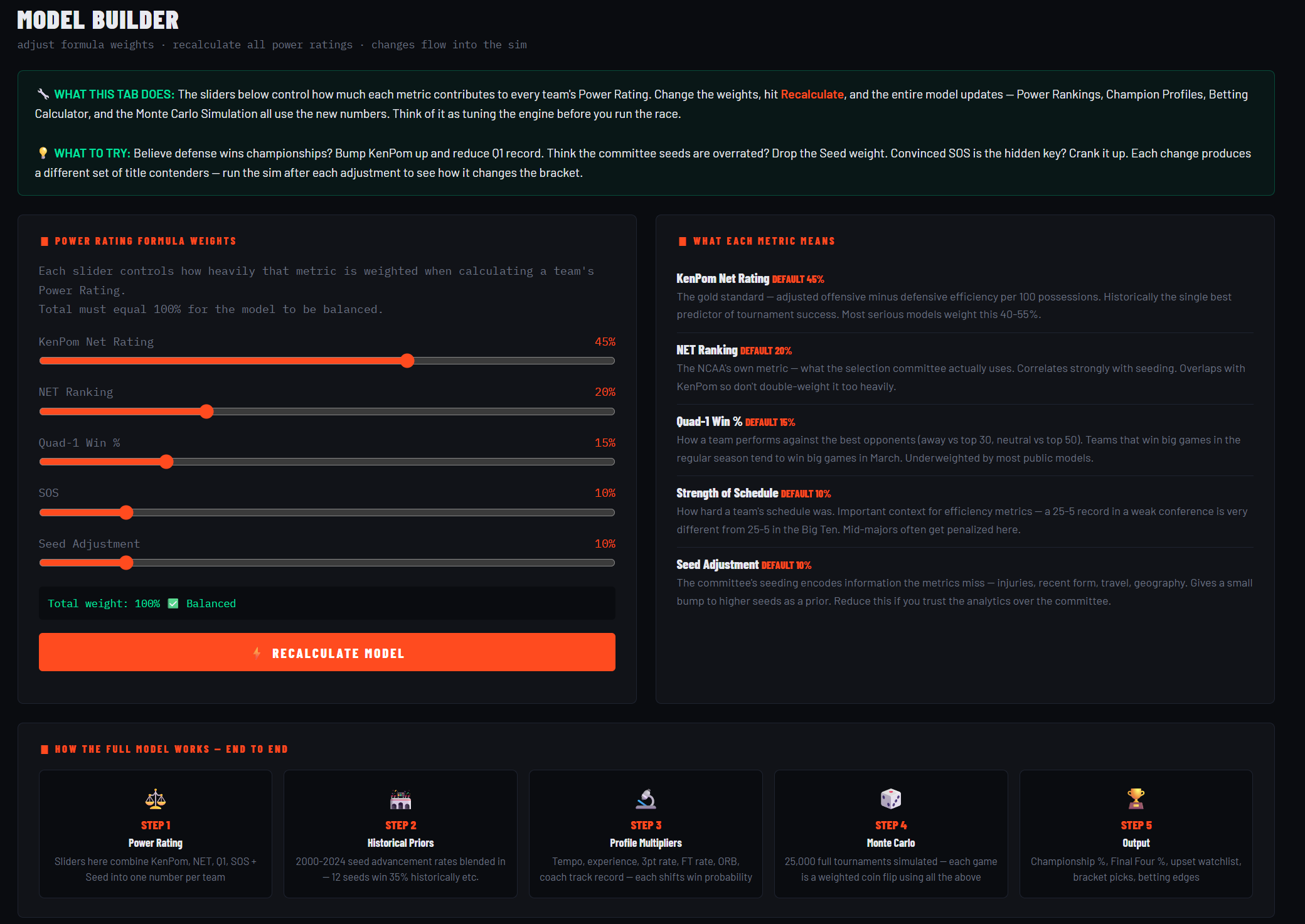Click the Seed Adjustment slider handle
This screenshot has width=1305, height=924.
coord(126,563)
